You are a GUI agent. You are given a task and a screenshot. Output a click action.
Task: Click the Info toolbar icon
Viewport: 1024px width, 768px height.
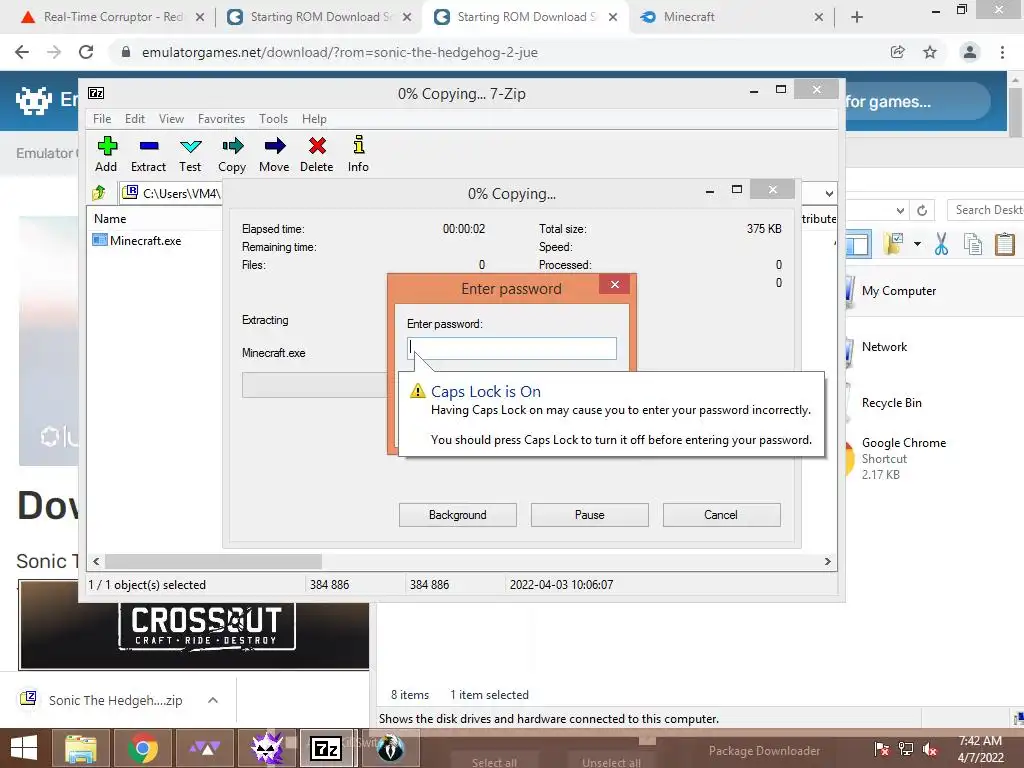(358, 154)
